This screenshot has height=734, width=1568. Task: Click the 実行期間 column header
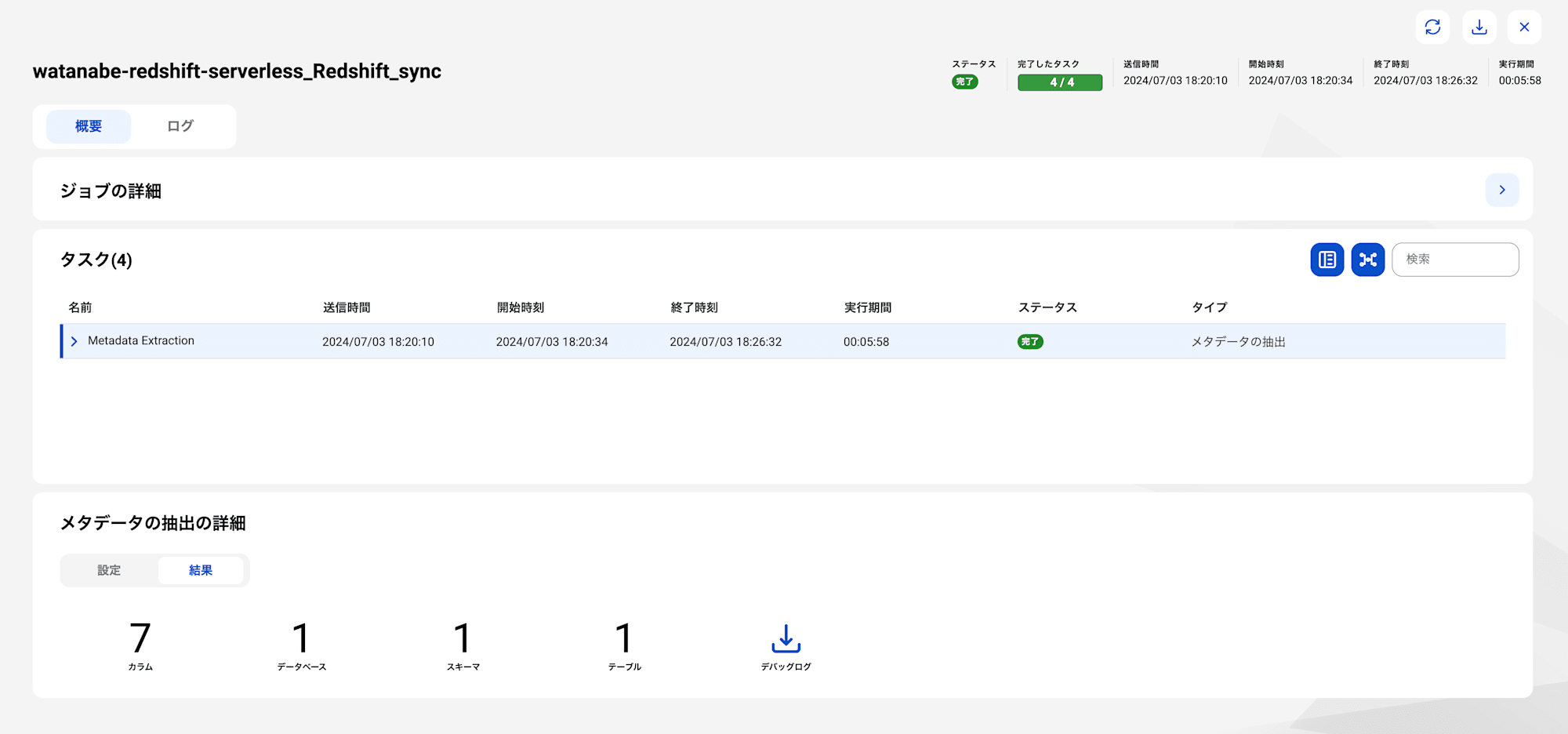click(x=868, y=307)
